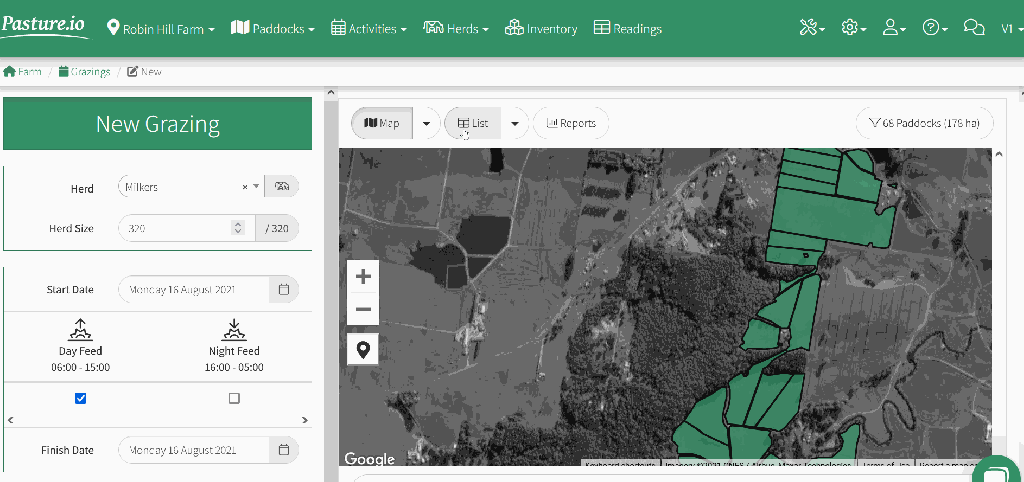Zoom in on the map

pos(363,277)
